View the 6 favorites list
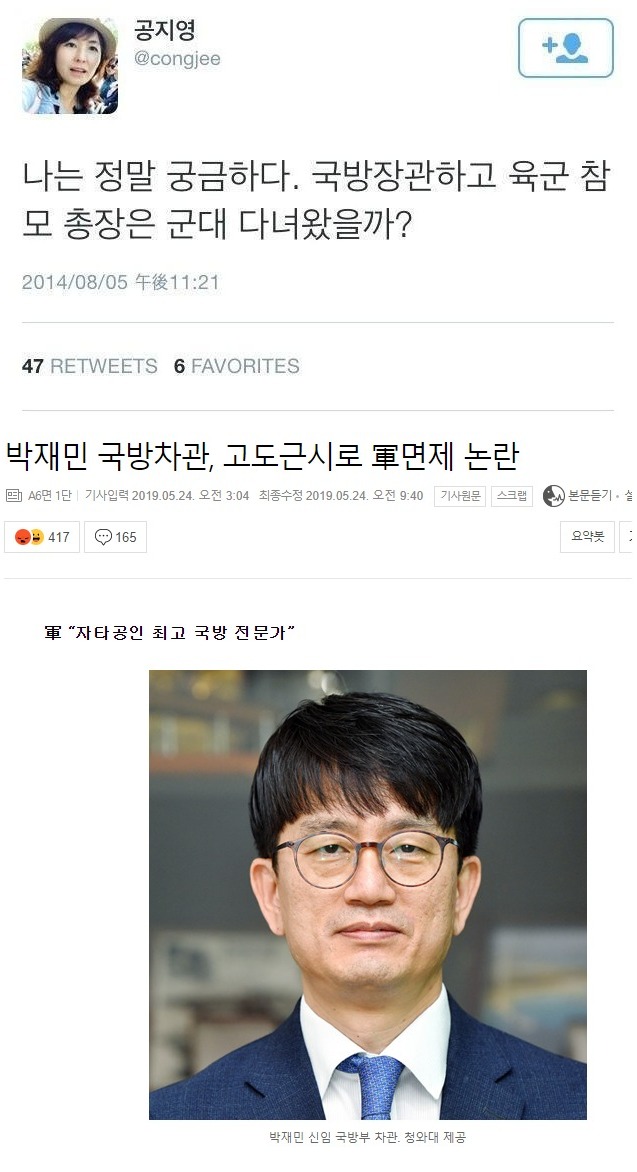Screen dimensions: 637x1172 (x=236, y=366)
